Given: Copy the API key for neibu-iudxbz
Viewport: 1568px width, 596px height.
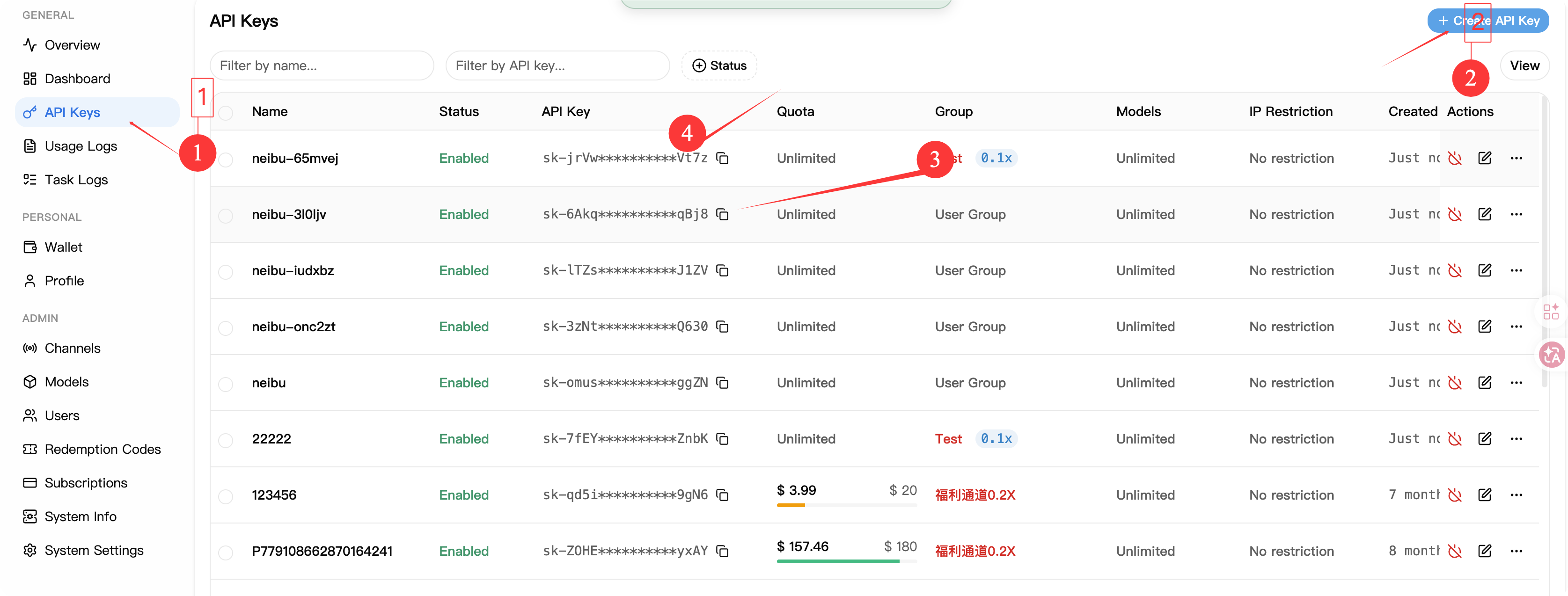Looking at the screenshot, I should (x=723, y=270).
